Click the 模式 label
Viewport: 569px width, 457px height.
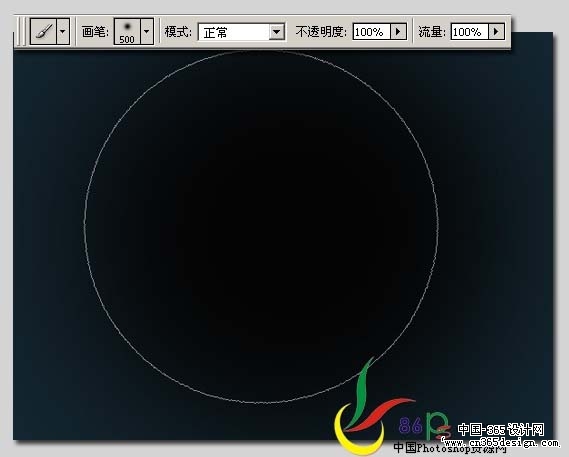[x=178, y=32]
